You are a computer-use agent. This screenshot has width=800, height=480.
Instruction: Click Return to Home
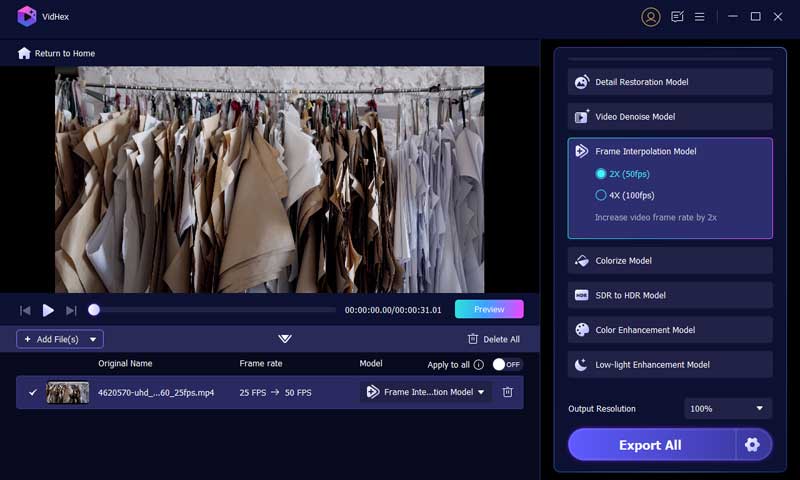tap(56, 53)
